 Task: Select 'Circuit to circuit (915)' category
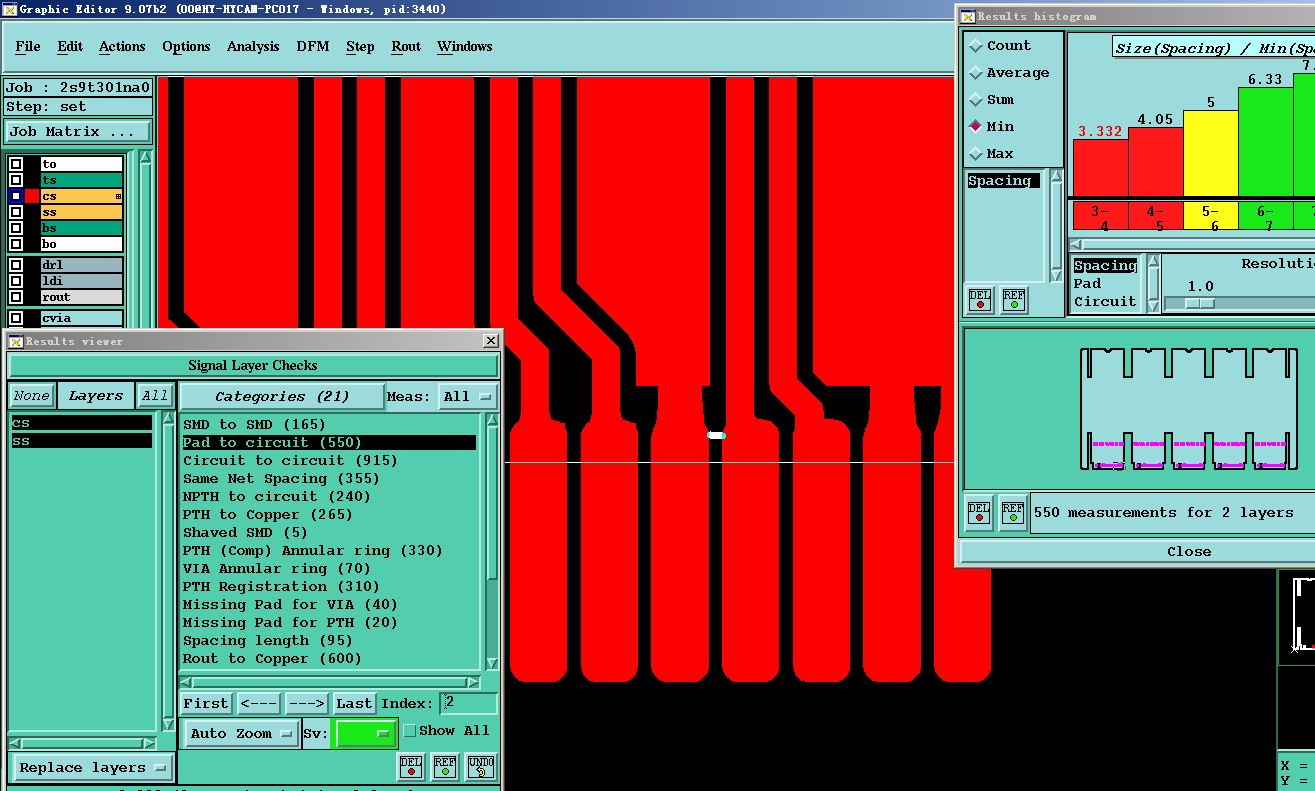[x=290, y=460]
